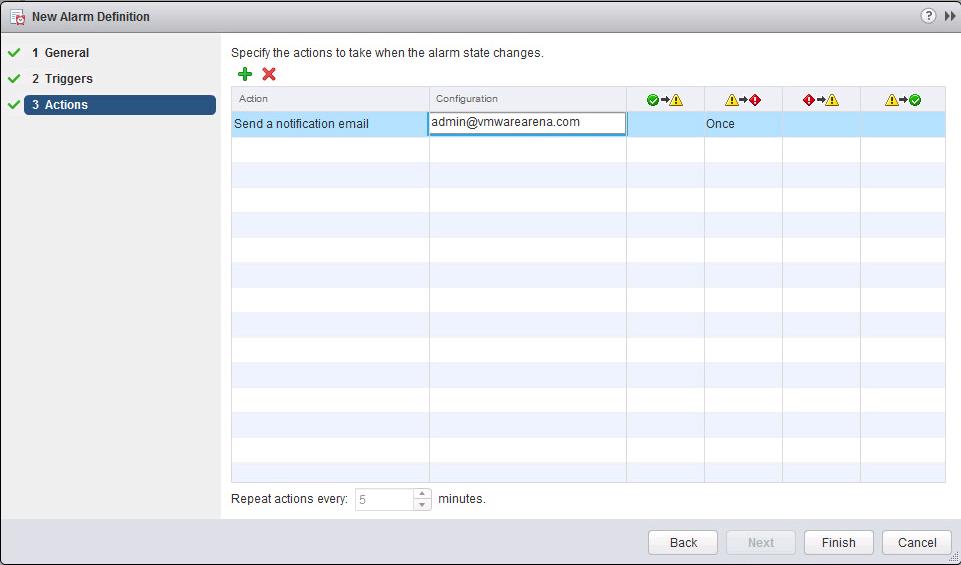Click the green checkmark beside Actions
The height and width of the screenshot is (565, 961).
14,105
